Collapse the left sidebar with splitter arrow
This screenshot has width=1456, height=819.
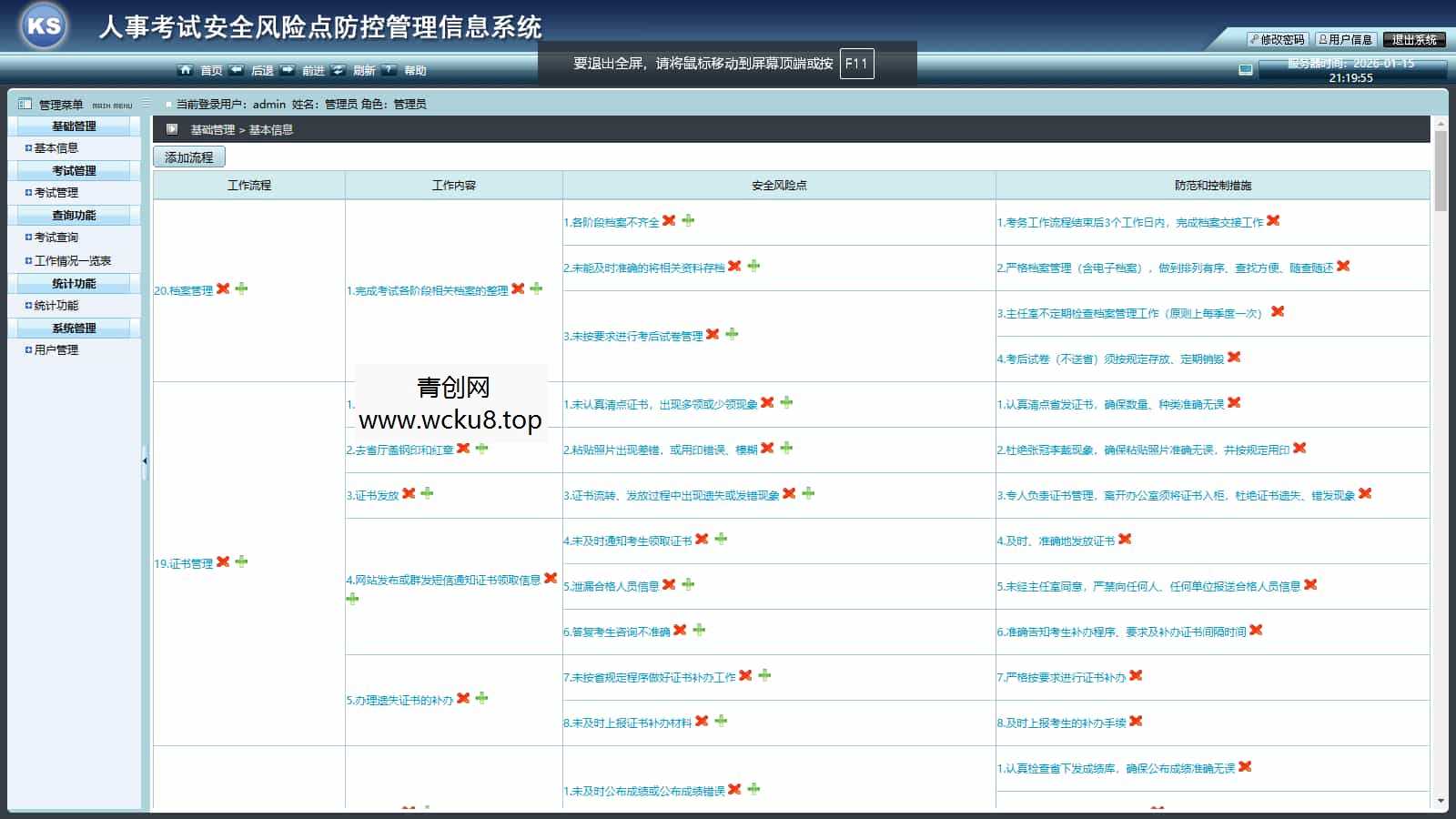[x=145, y=461]
